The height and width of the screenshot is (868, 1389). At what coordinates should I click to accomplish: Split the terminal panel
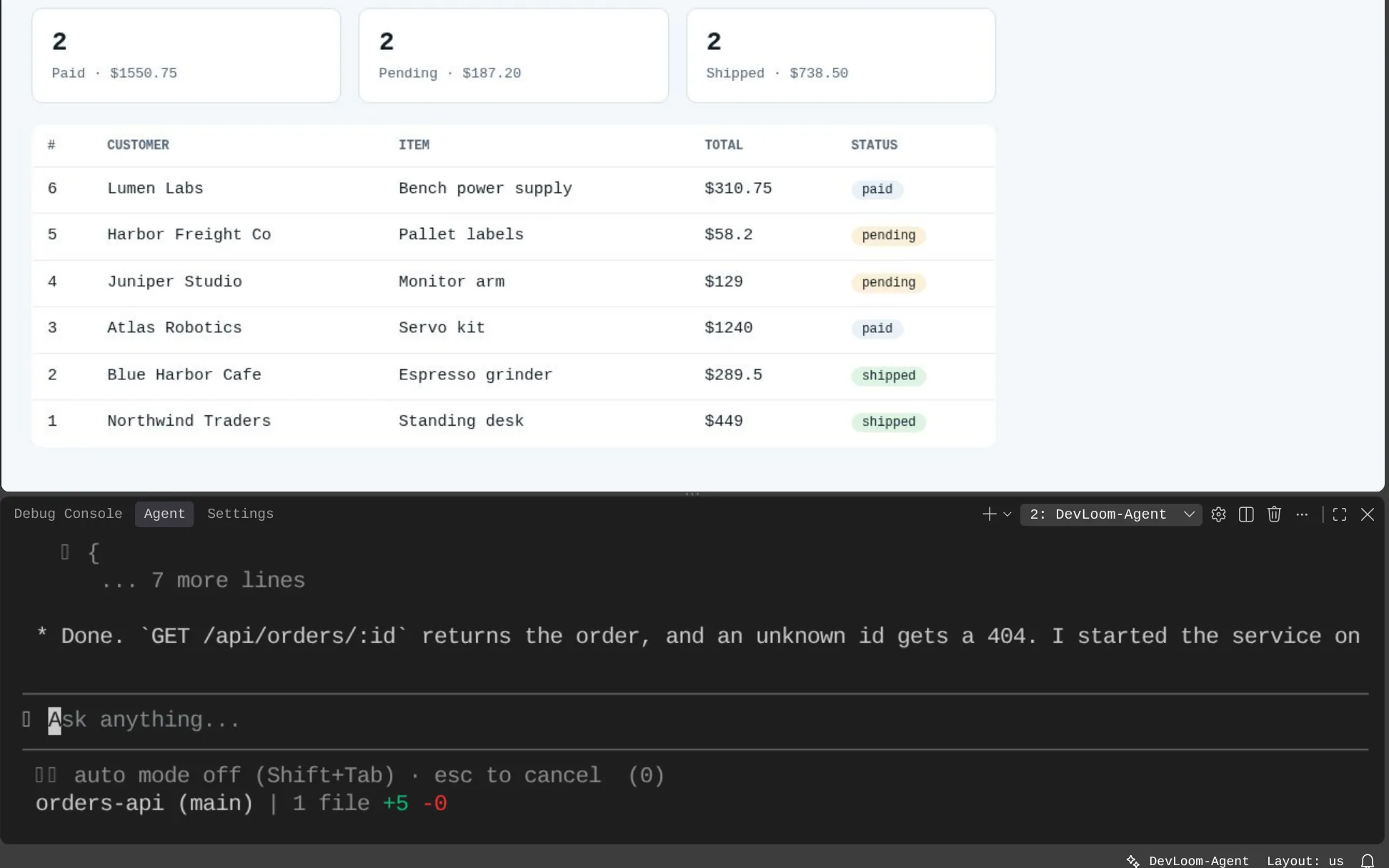coord(1246,514)
